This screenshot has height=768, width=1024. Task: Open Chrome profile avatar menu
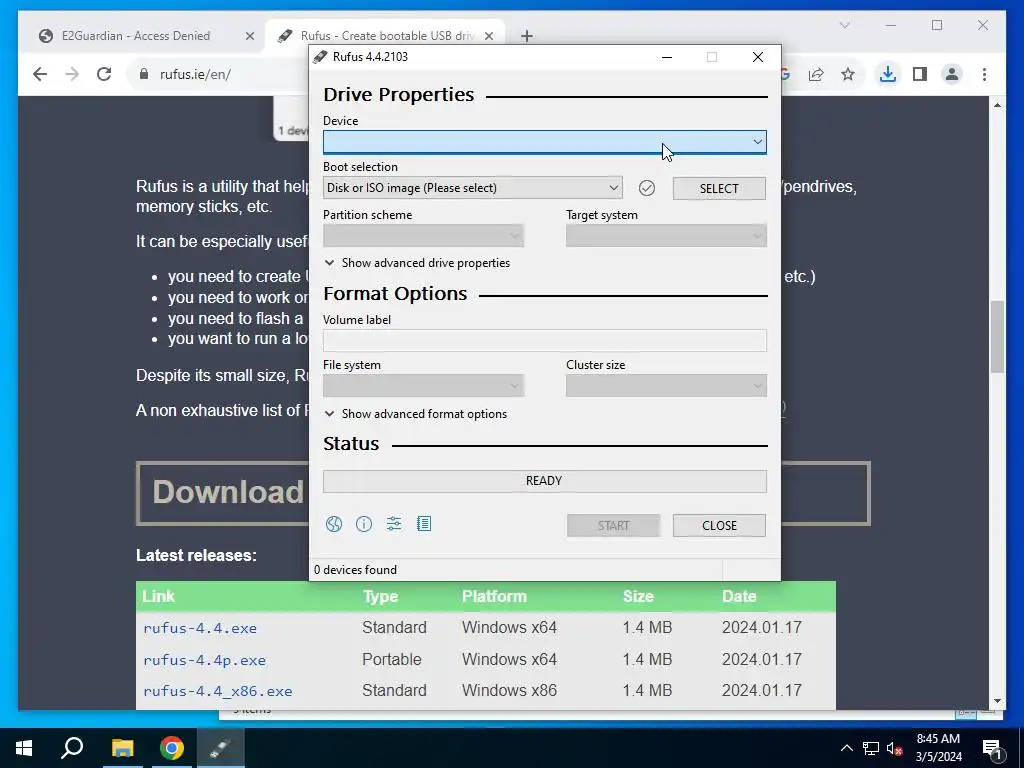[x=952, y=74]
